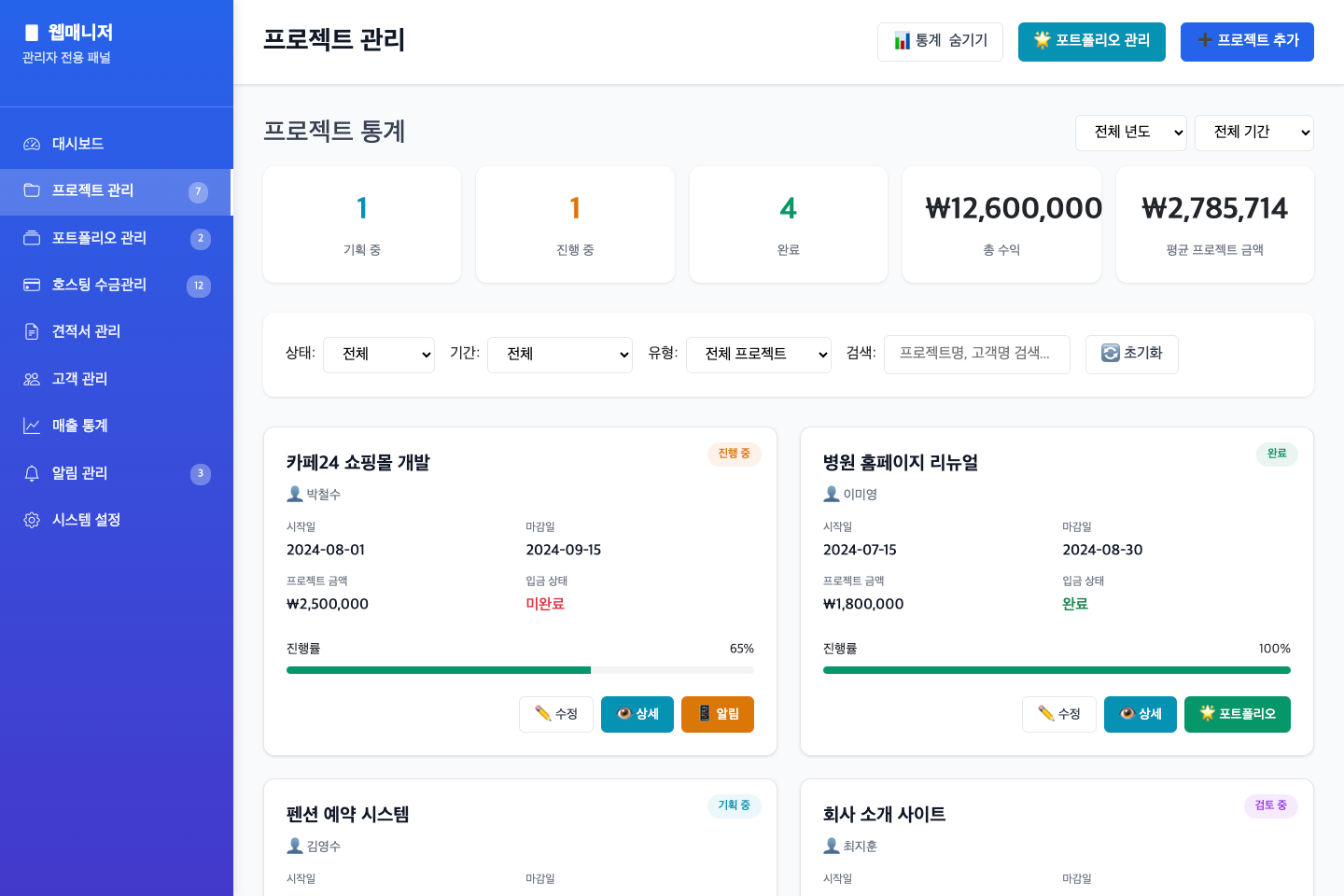Viewport: 1344px width, 896px height.
Task: Hide statistics with 통계 숨기기 button
Action: click(x=940, y=42)
